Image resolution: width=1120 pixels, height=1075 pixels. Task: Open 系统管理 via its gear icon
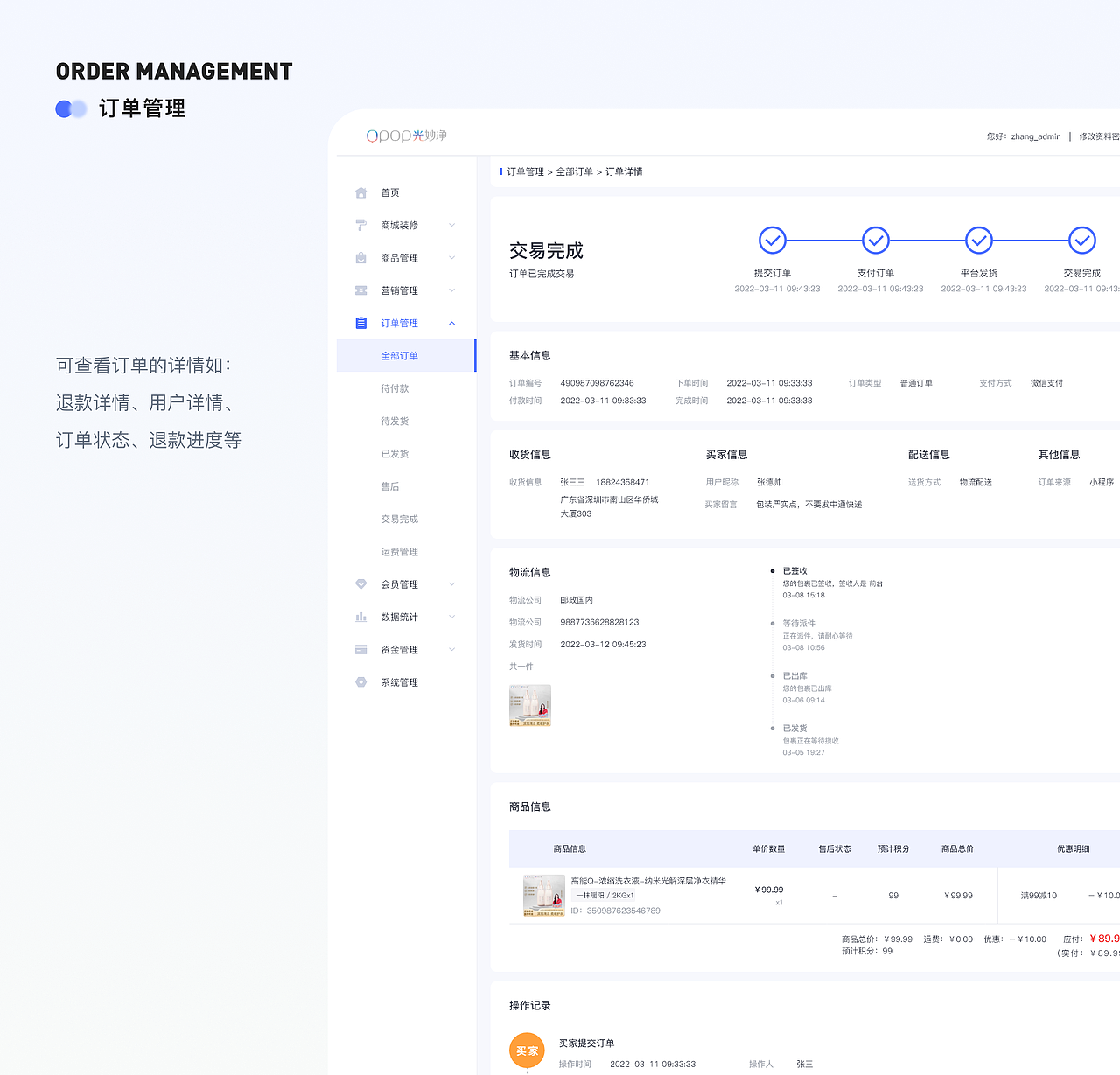(360, 682)
